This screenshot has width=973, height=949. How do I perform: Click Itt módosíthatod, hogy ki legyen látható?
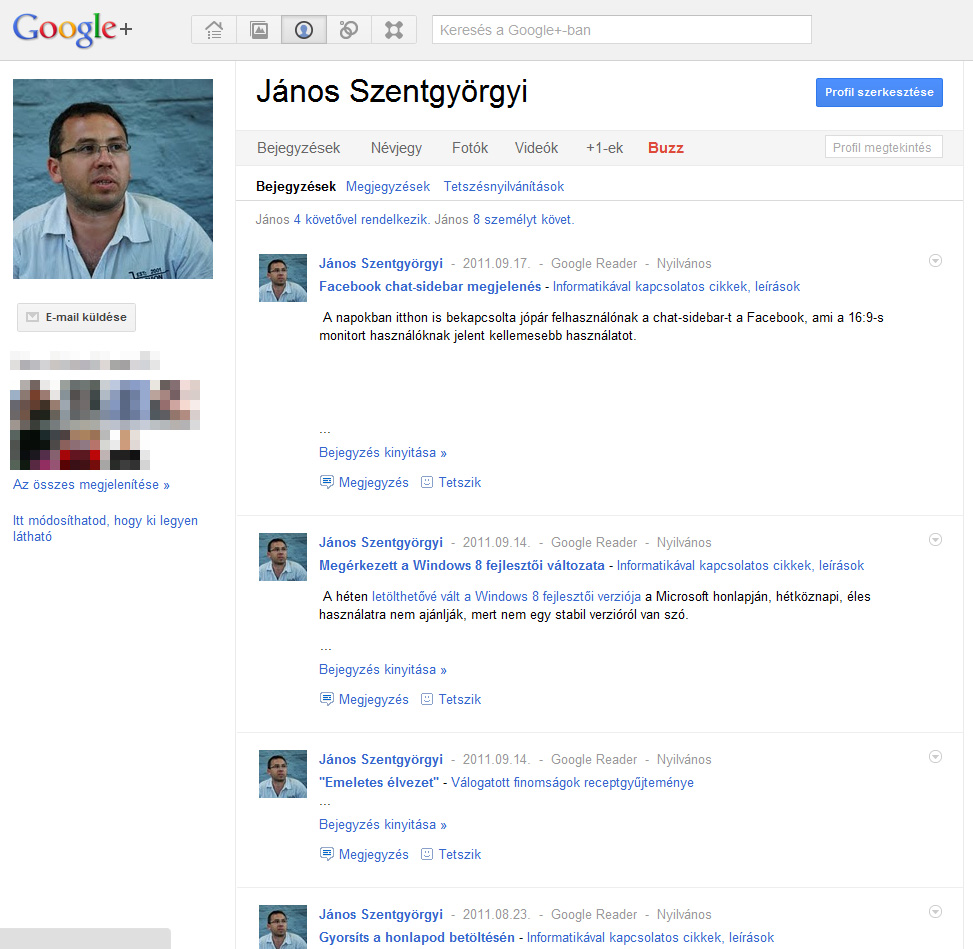click(105, 528)
